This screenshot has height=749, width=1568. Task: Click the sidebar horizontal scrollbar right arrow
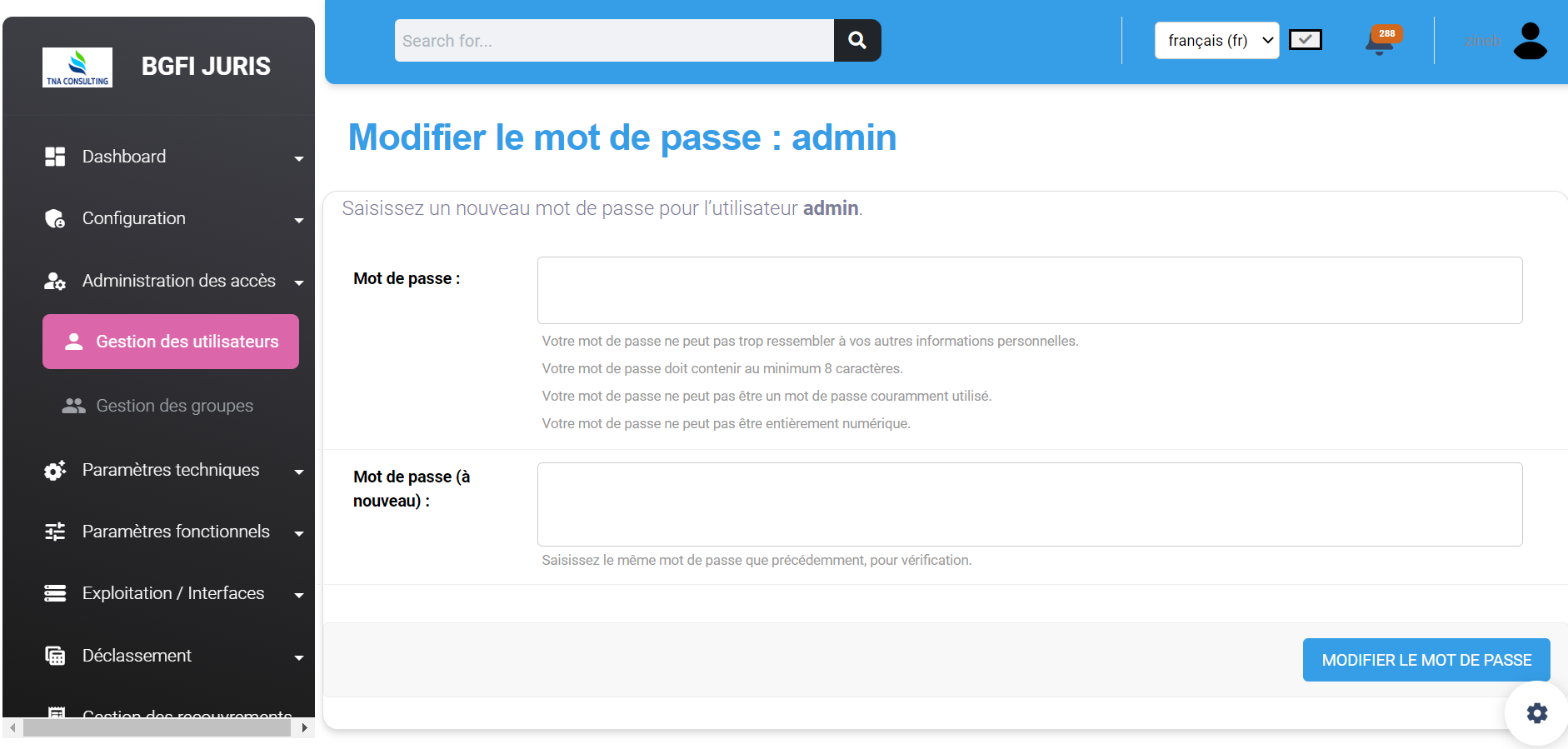[304, 727]
